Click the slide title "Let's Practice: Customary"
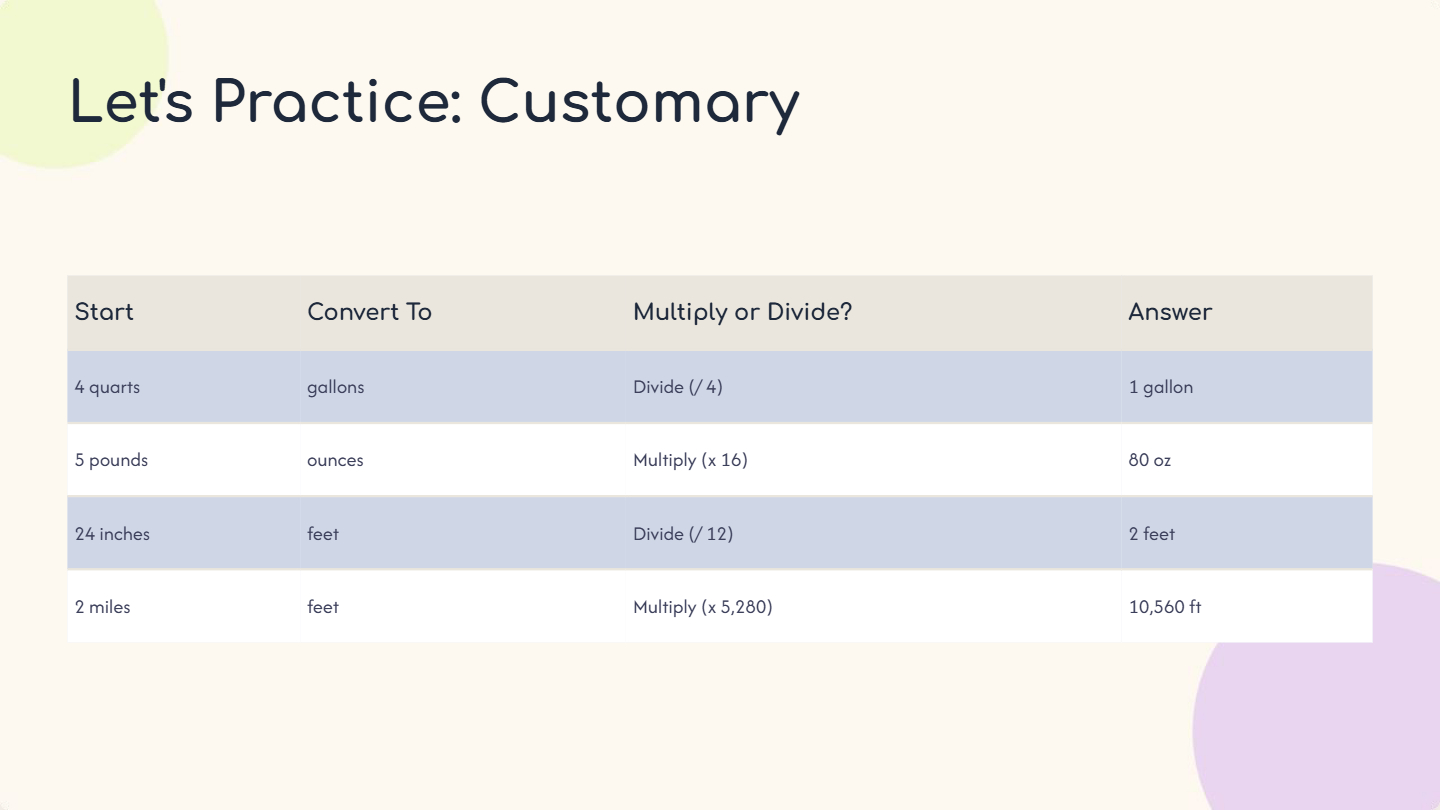This screenshot has width=1440, height=810. [x=435, y=102]
